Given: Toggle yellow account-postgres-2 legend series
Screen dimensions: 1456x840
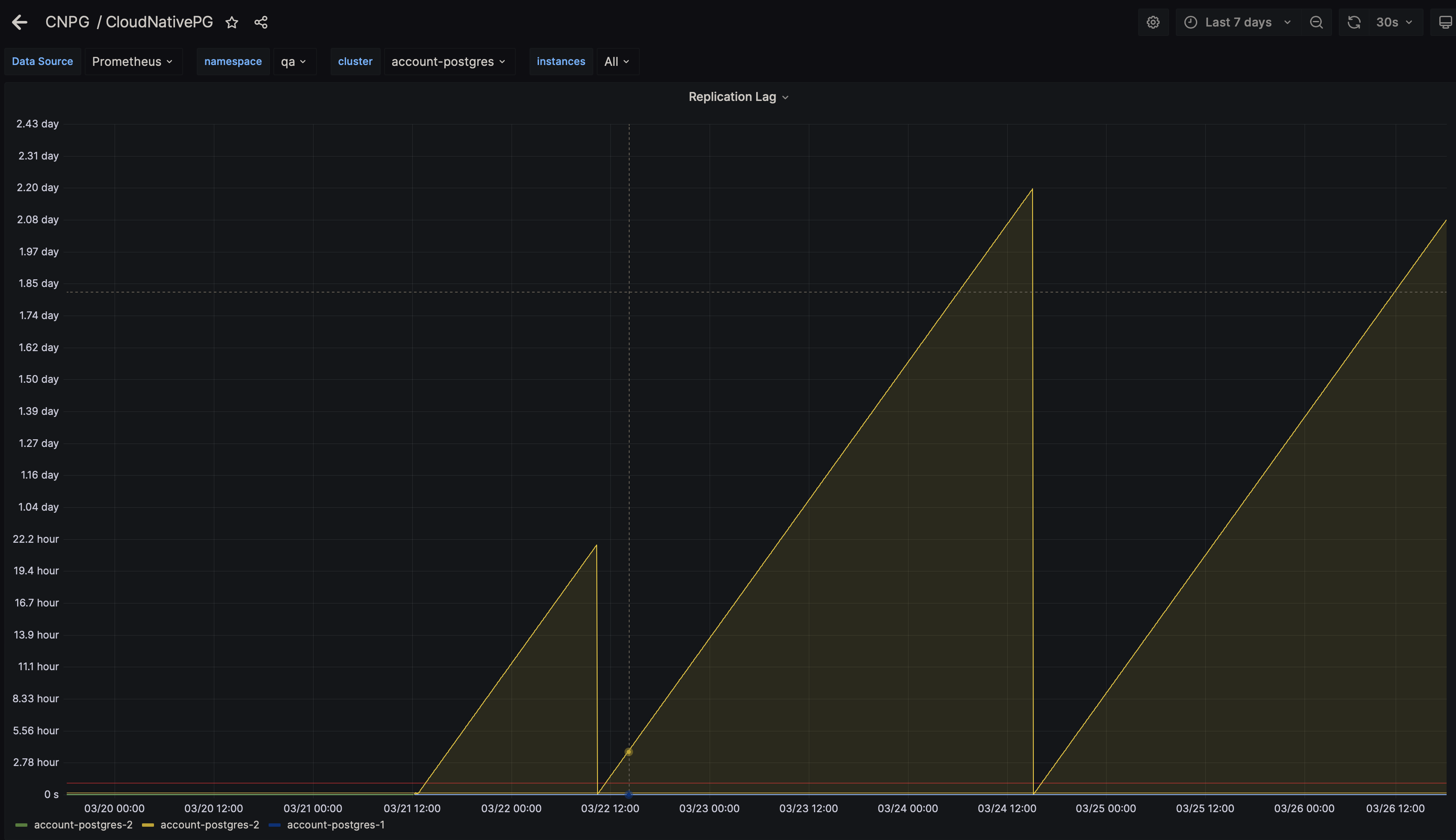Looking at the screenshot, I should point(210,825).
